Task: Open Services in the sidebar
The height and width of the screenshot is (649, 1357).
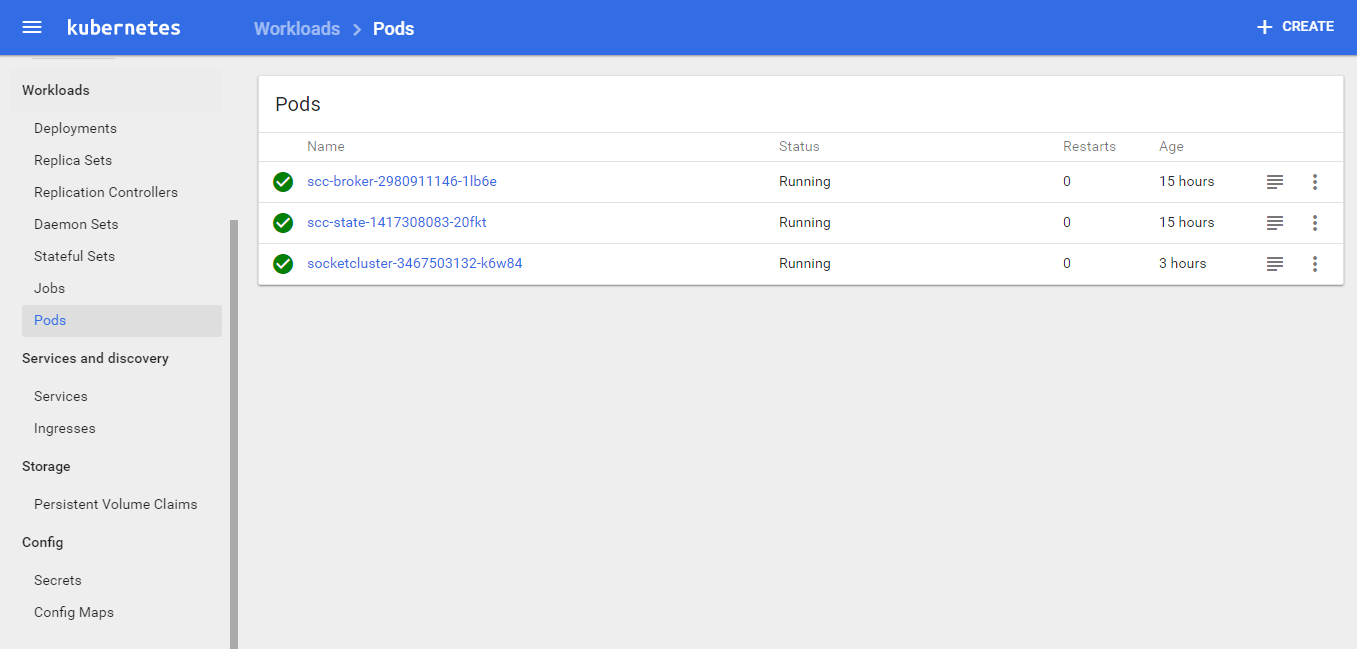Action: 61,397
